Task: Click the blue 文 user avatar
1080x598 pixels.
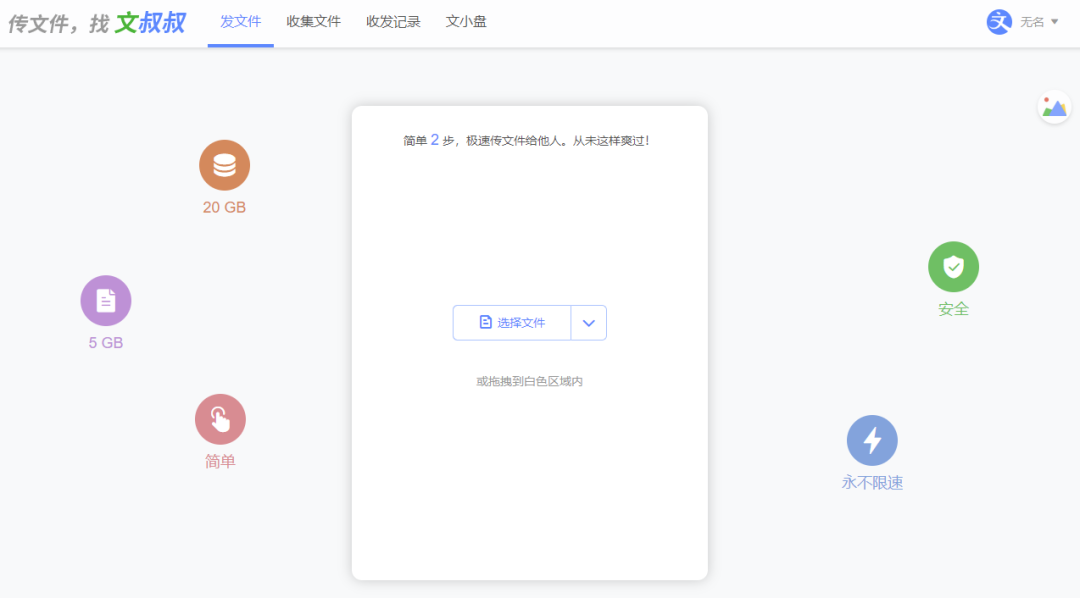Action: click(x=999, y=22)
